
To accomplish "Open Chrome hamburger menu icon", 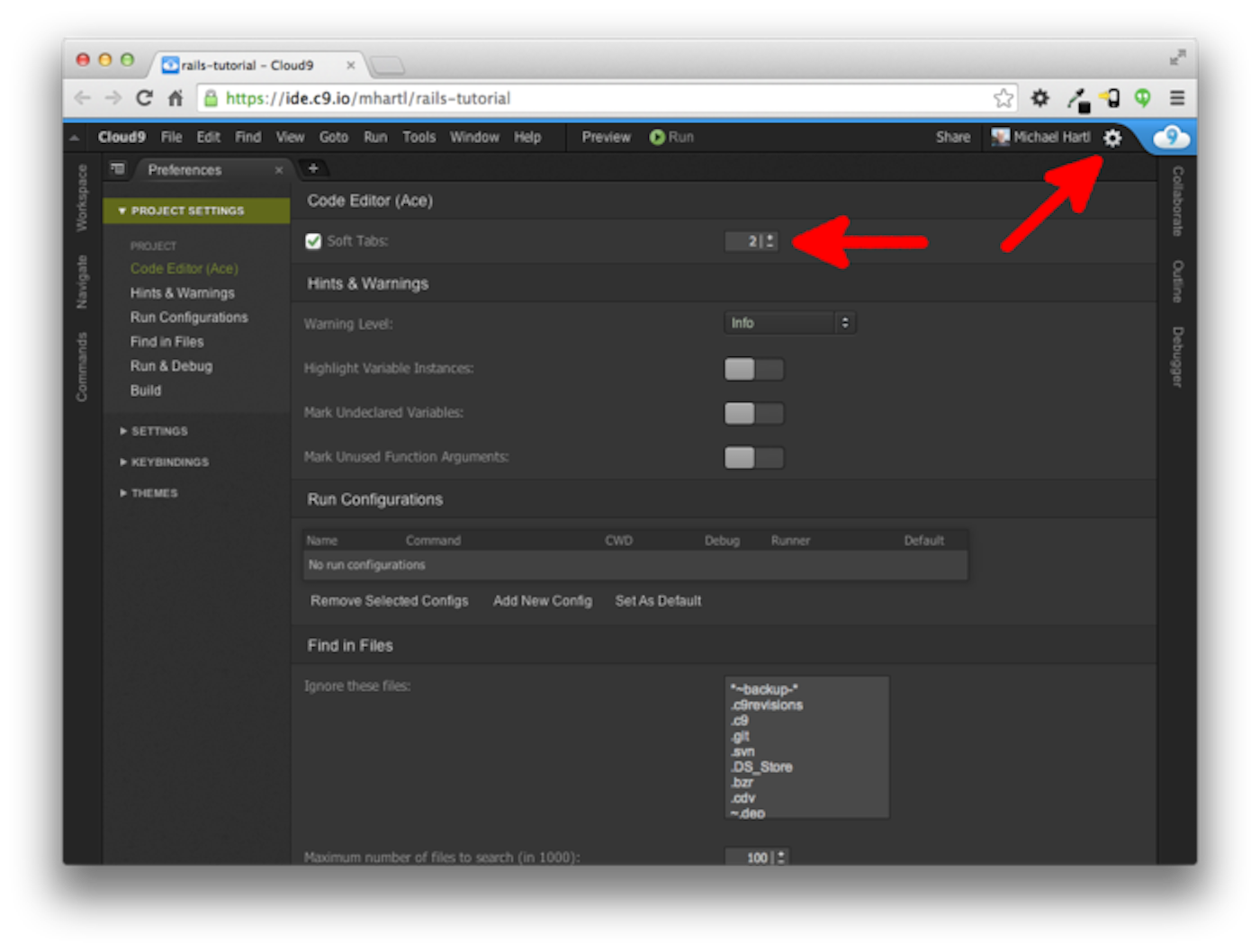I will pyautogui.click(x=1177, y=98).
